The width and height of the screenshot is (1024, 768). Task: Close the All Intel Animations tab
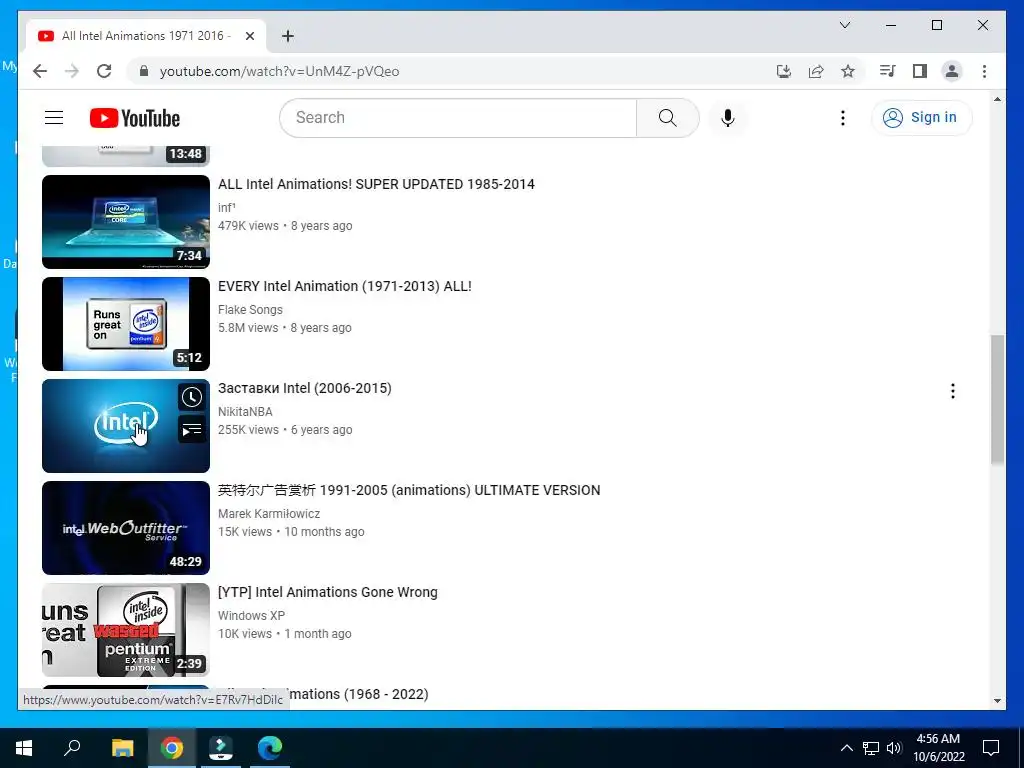[249, 36]
